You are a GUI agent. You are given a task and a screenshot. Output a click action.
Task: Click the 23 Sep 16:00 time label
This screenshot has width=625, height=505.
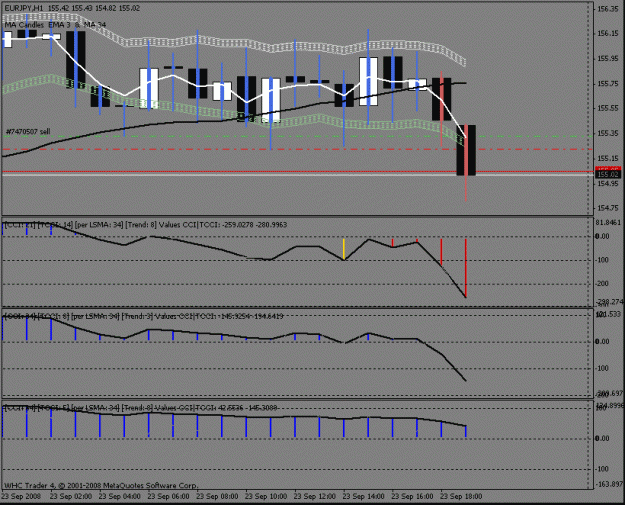coord(413,496)
